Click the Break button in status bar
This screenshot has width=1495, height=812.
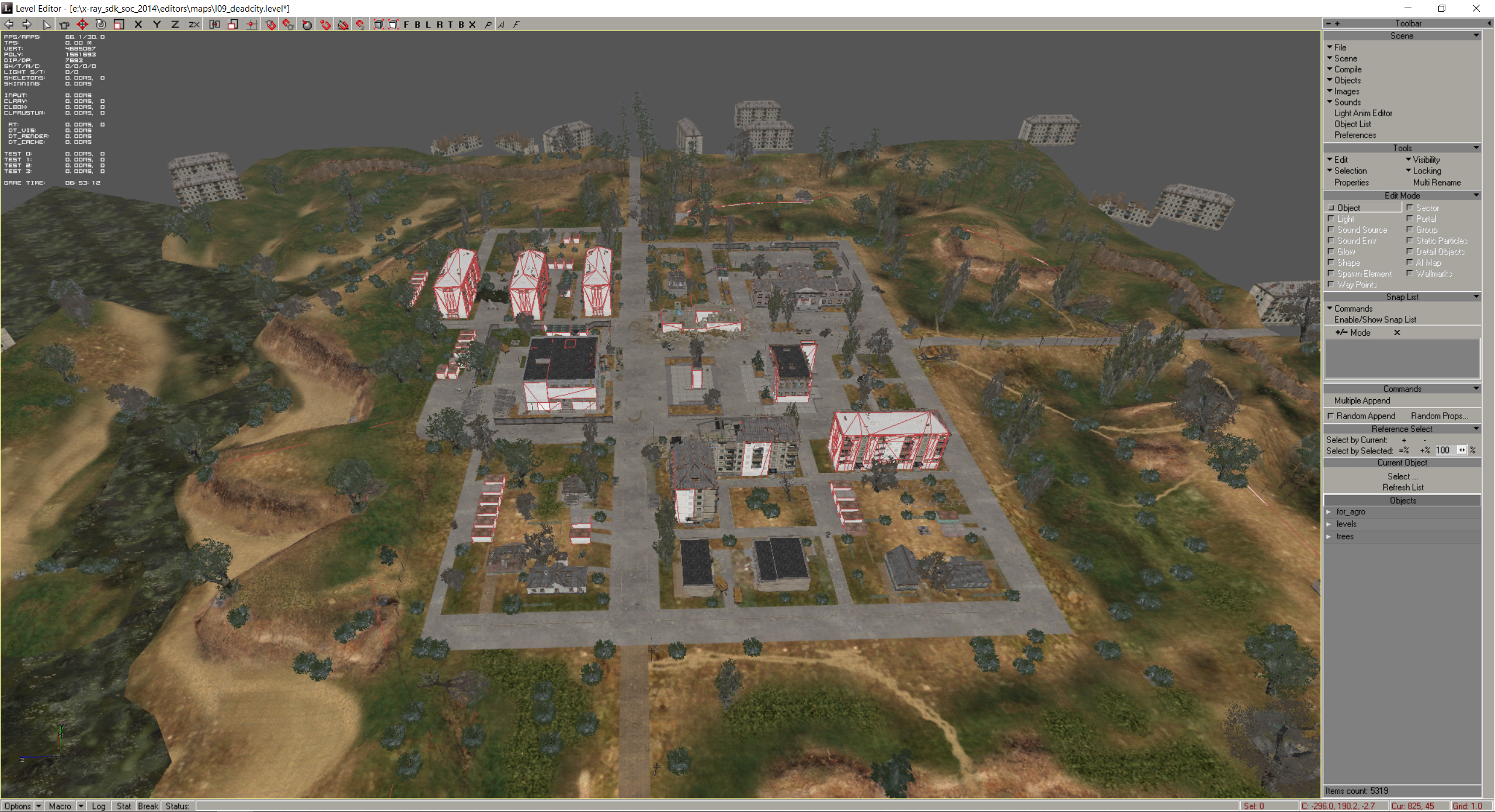click(148, 806)
